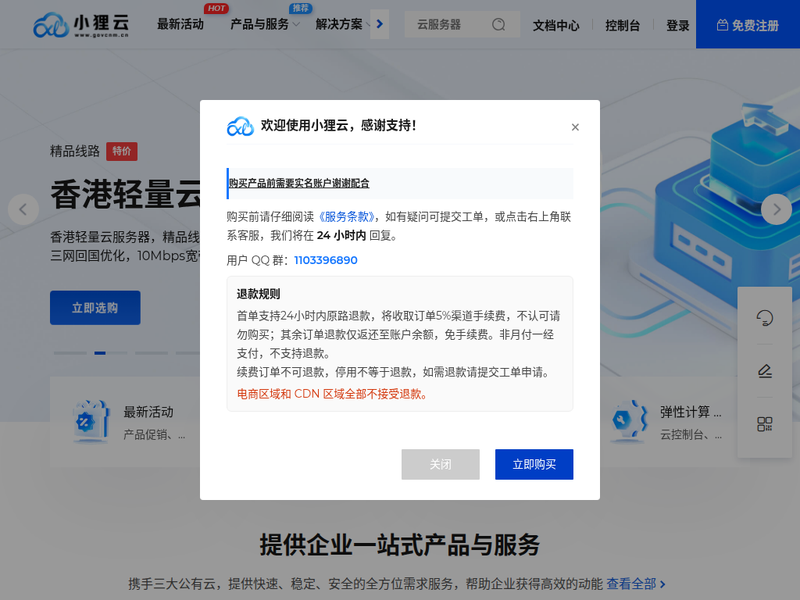
Task: Click the 立即购买 button
Action: click(x=534, y=464)
